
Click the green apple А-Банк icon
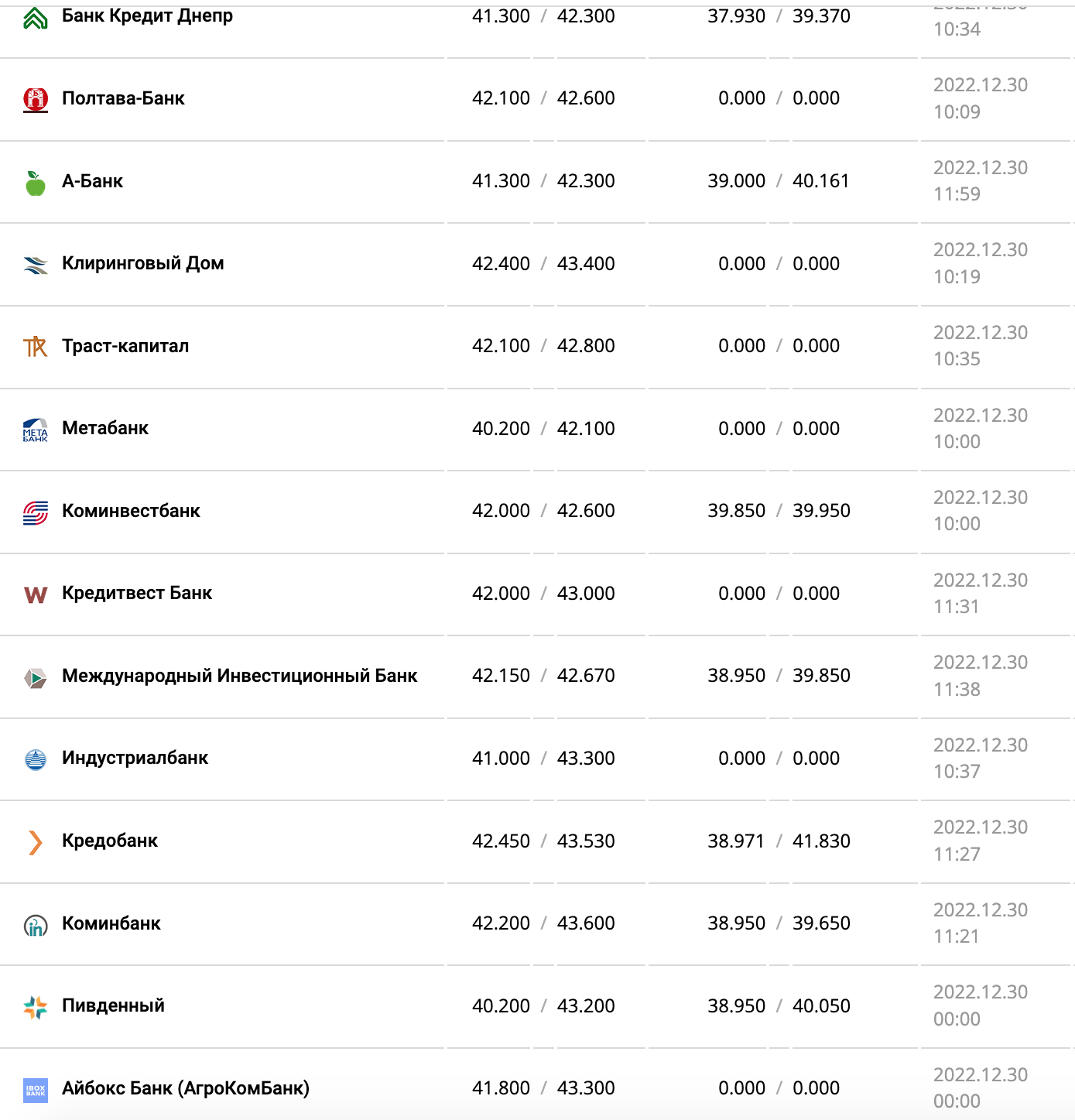pyautogui.click(x=36, y=183)
